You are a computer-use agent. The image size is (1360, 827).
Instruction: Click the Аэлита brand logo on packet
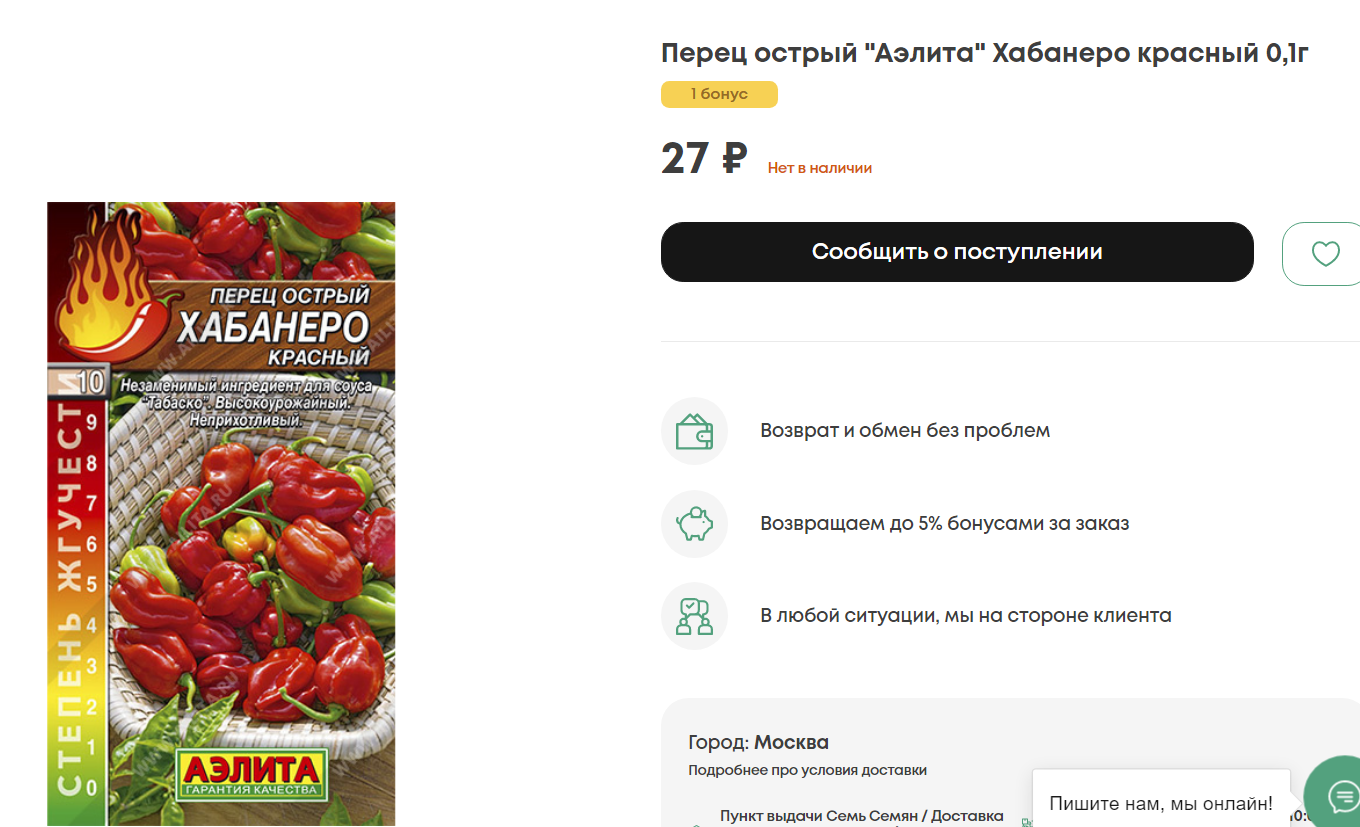point(253,773)
